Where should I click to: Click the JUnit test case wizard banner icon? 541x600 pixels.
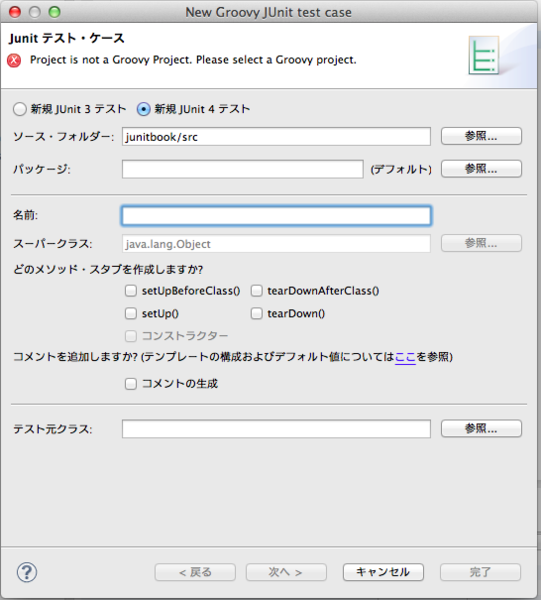484,55
